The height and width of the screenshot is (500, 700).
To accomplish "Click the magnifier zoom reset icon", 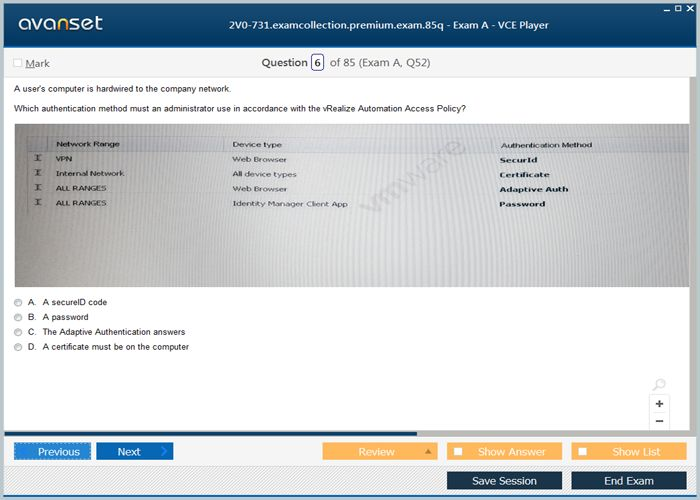I will (x=658, y=385).
